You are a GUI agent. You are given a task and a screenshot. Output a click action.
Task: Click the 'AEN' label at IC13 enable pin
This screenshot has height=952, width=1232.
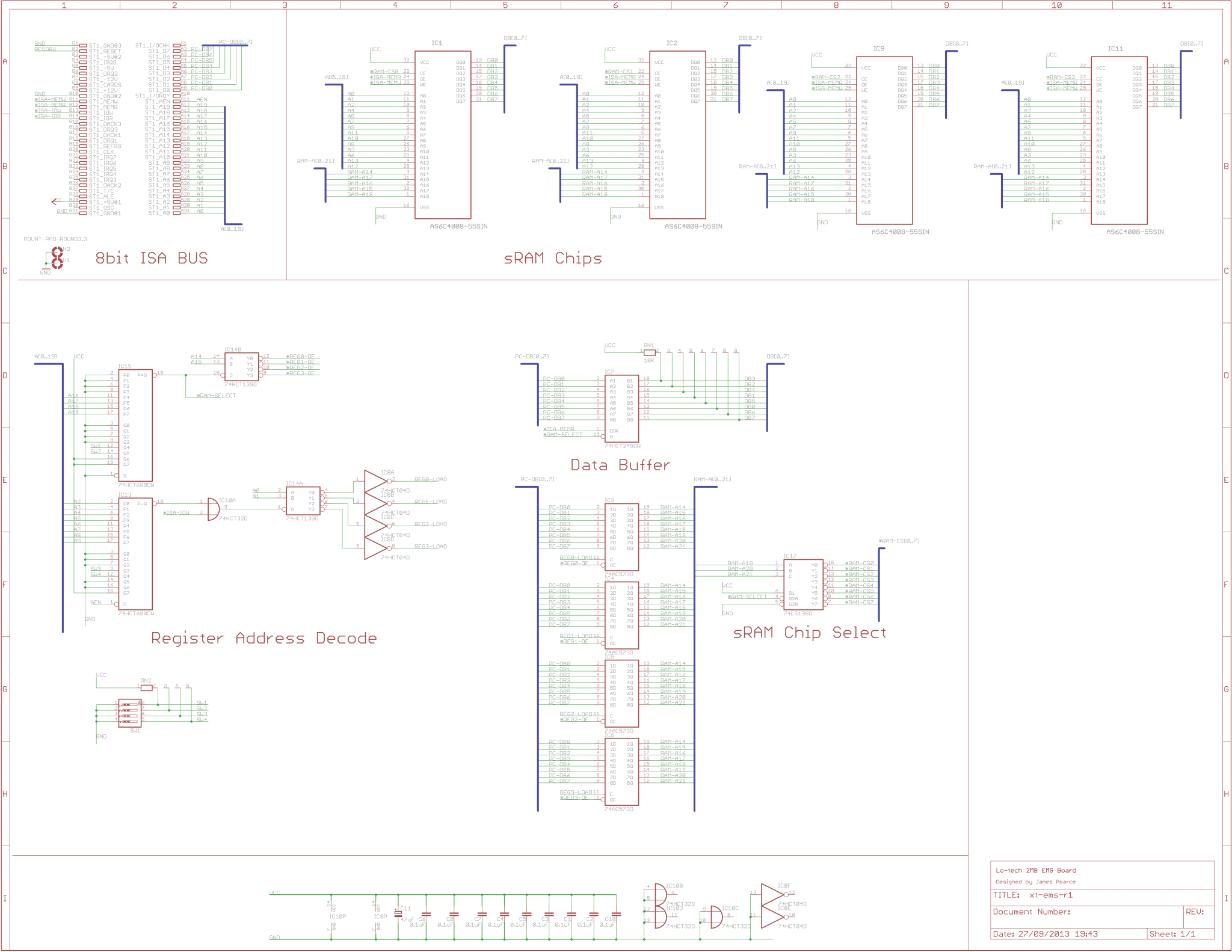[x=96, y=602]
